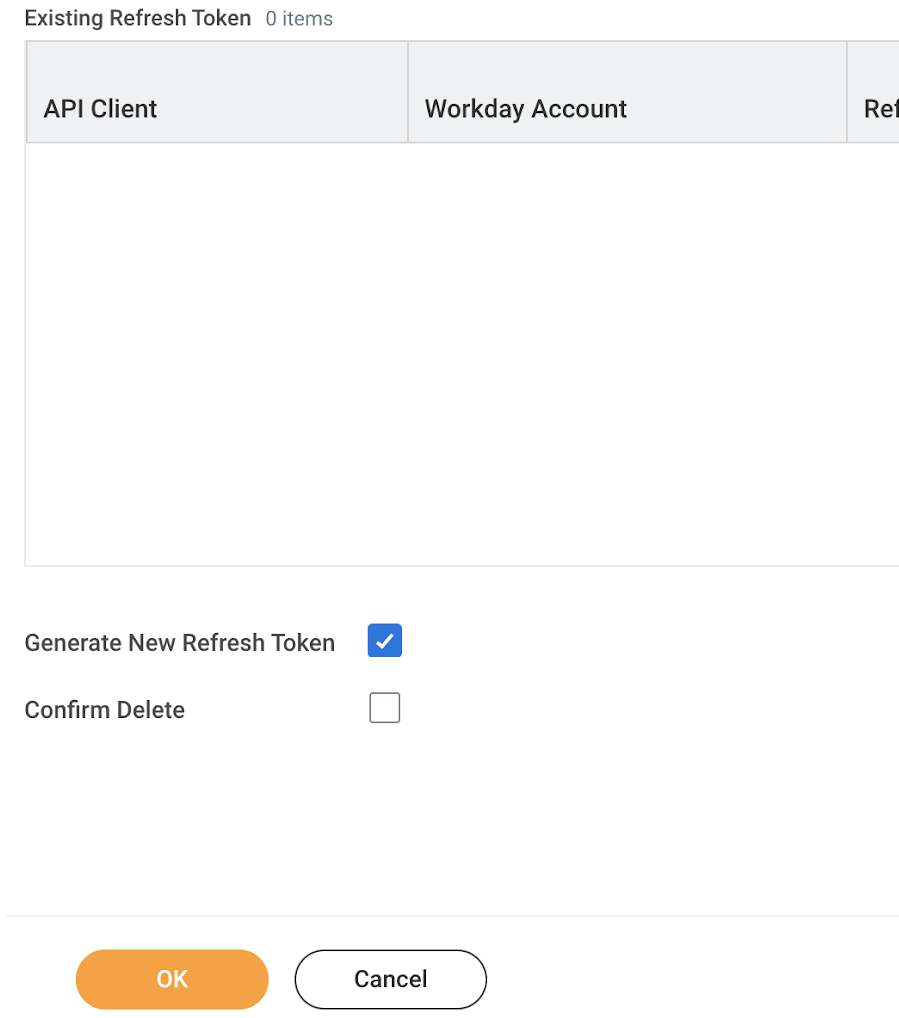Click the Confirm Delete label text
This screenshot has height=1018, width=899.
[x=105, y=710]
